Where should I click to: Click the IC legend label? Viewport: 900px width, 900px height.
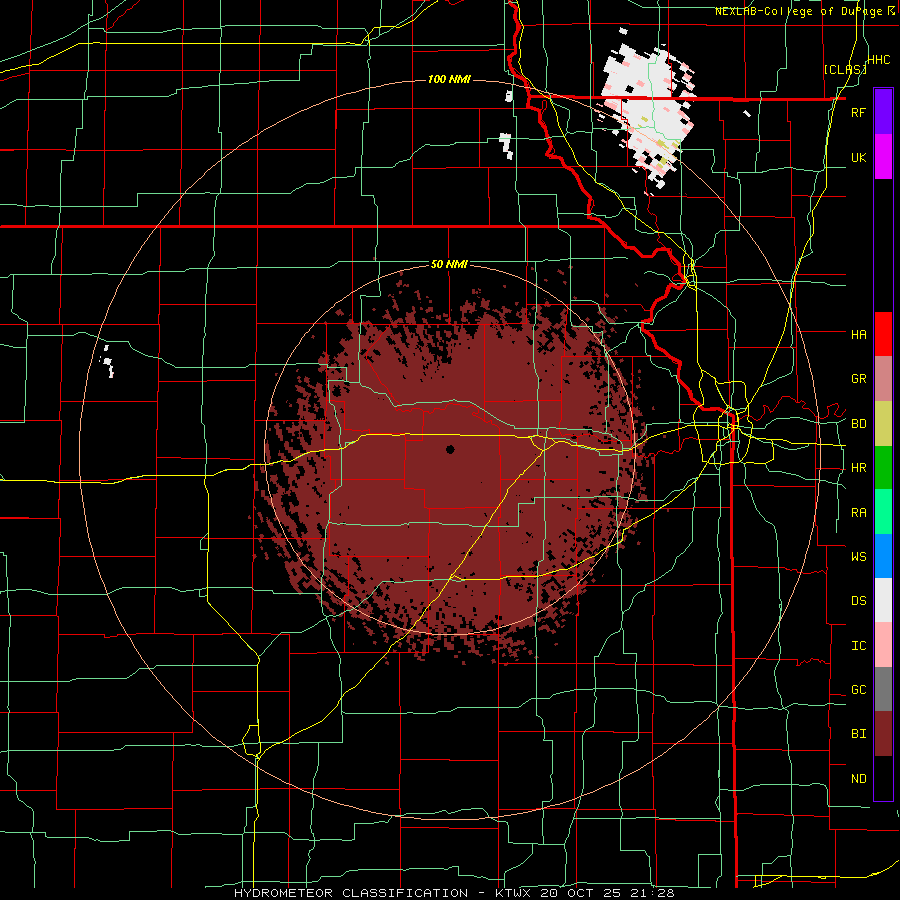point(858,646)
